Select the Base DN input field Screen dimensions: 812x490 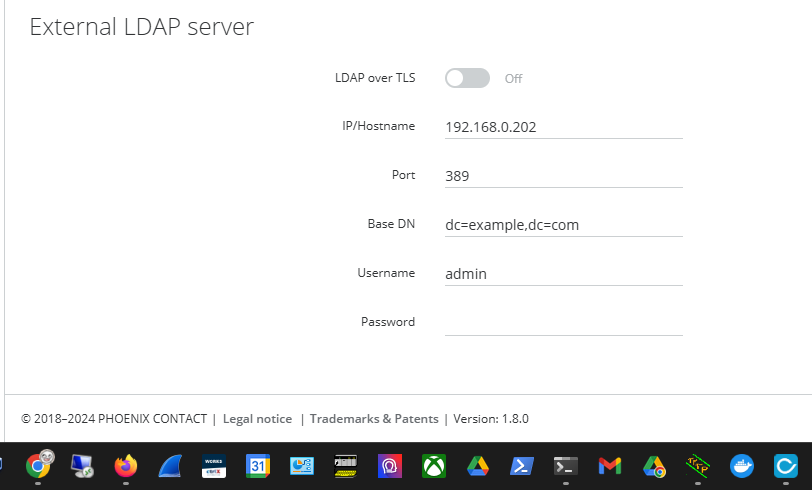point(563,225)
